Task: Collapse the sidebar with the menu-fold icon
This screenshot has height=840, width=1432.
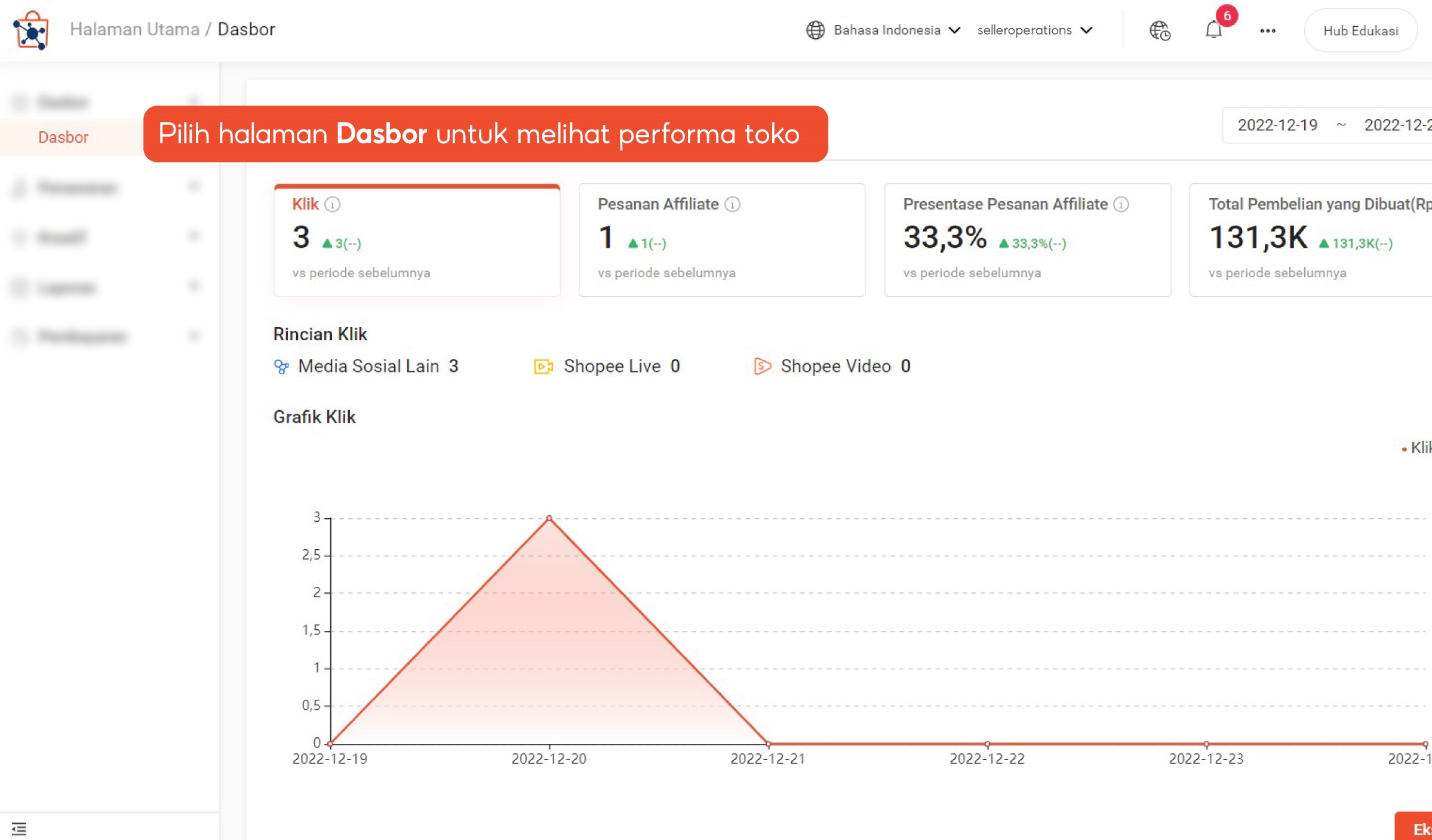Action: coord(19,829)
